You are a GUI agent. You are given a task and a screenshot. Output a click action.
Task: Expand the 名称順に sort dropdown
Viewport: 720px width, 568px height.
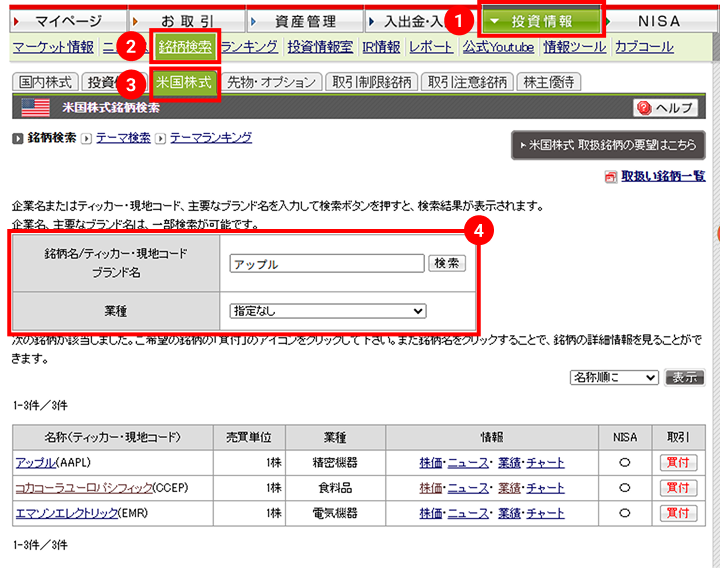pos(614,377)
